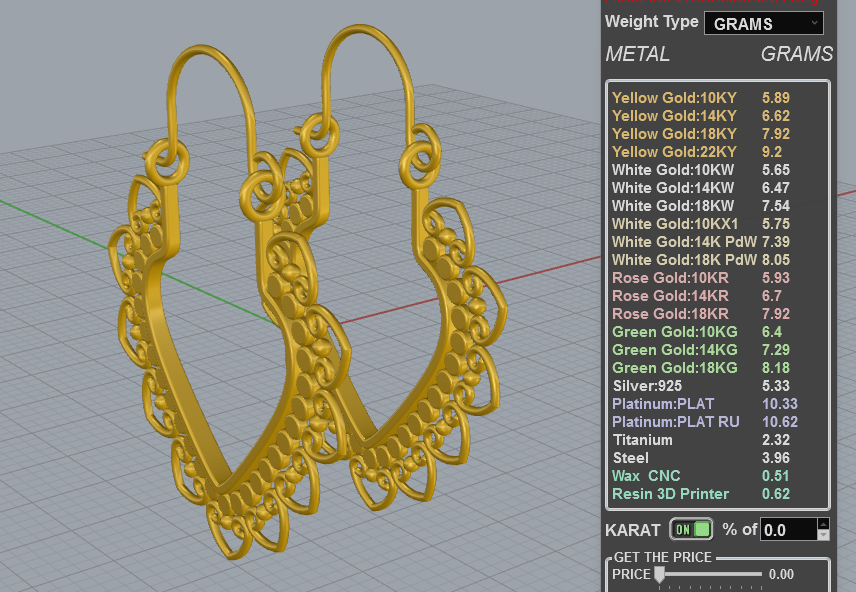Toggle the KARAT ON switch
The image size is (856, 592).
pyautogui.click(x=691, y=529)
